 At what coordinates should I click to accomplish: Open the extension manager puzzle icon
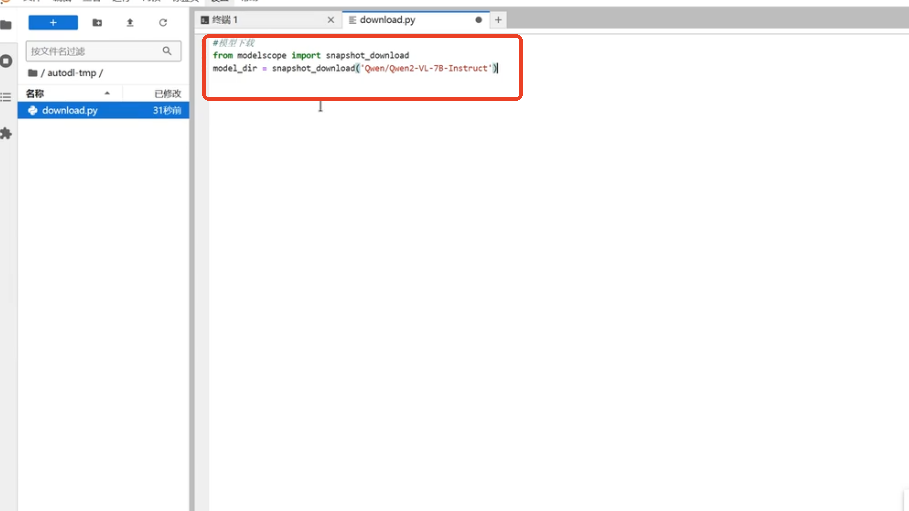tap(6, 133)
